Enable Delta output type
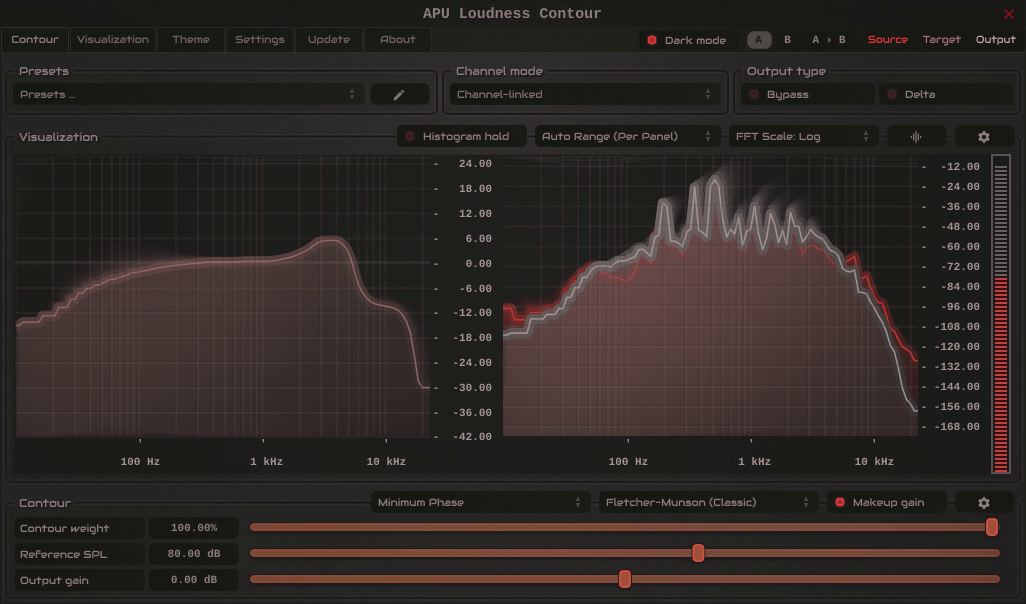The height and width of the screenshot is (604, 1026). pos(946,94)
